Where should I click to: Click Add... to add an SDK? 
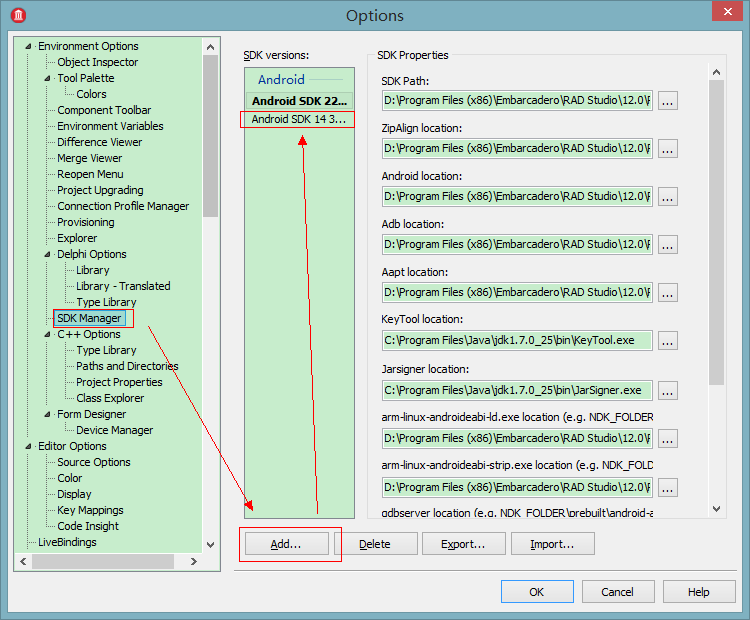286,544
